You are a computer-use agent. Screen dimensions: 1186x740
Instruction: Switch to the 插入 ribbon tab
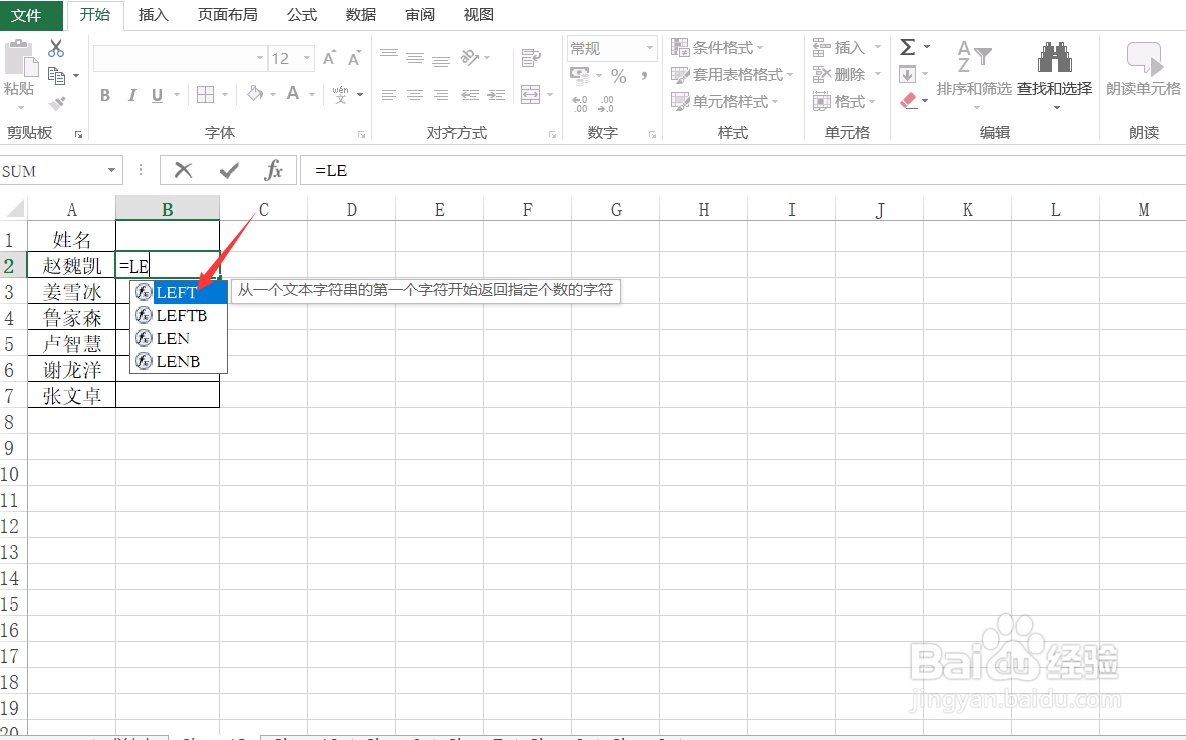[x=153, y=15]
